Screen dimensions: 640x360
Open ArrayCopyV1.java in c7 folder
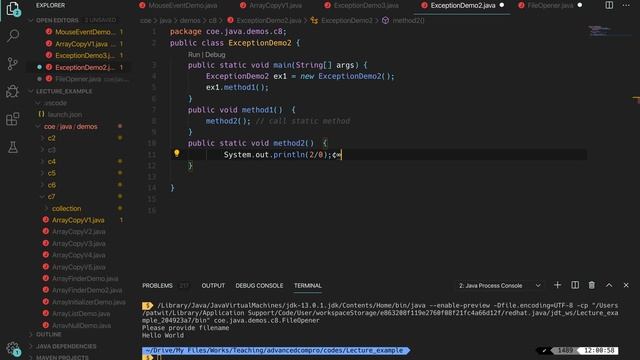click(x=78, y=220)
